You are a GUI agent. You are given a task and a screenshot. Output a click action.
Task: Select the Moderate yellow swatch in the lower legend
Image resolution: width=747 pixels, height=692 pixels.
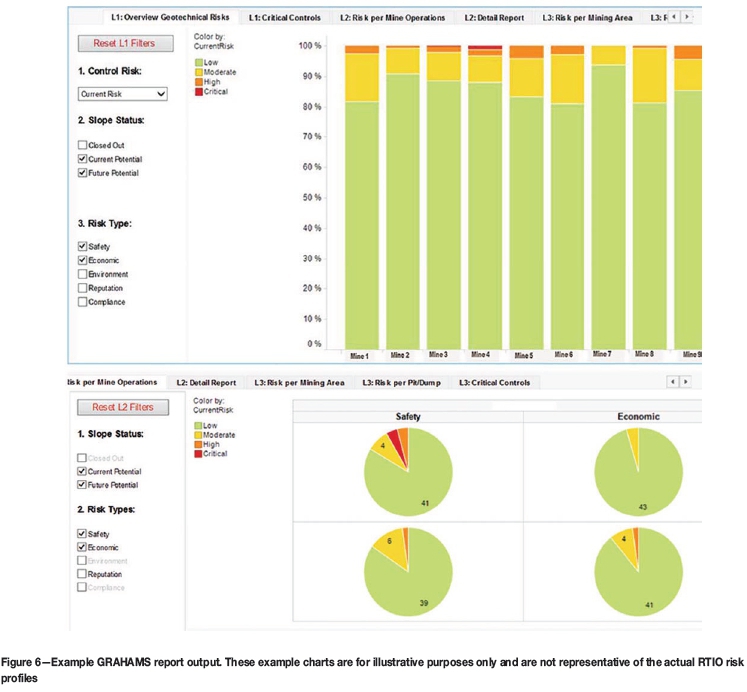point(198,435)
